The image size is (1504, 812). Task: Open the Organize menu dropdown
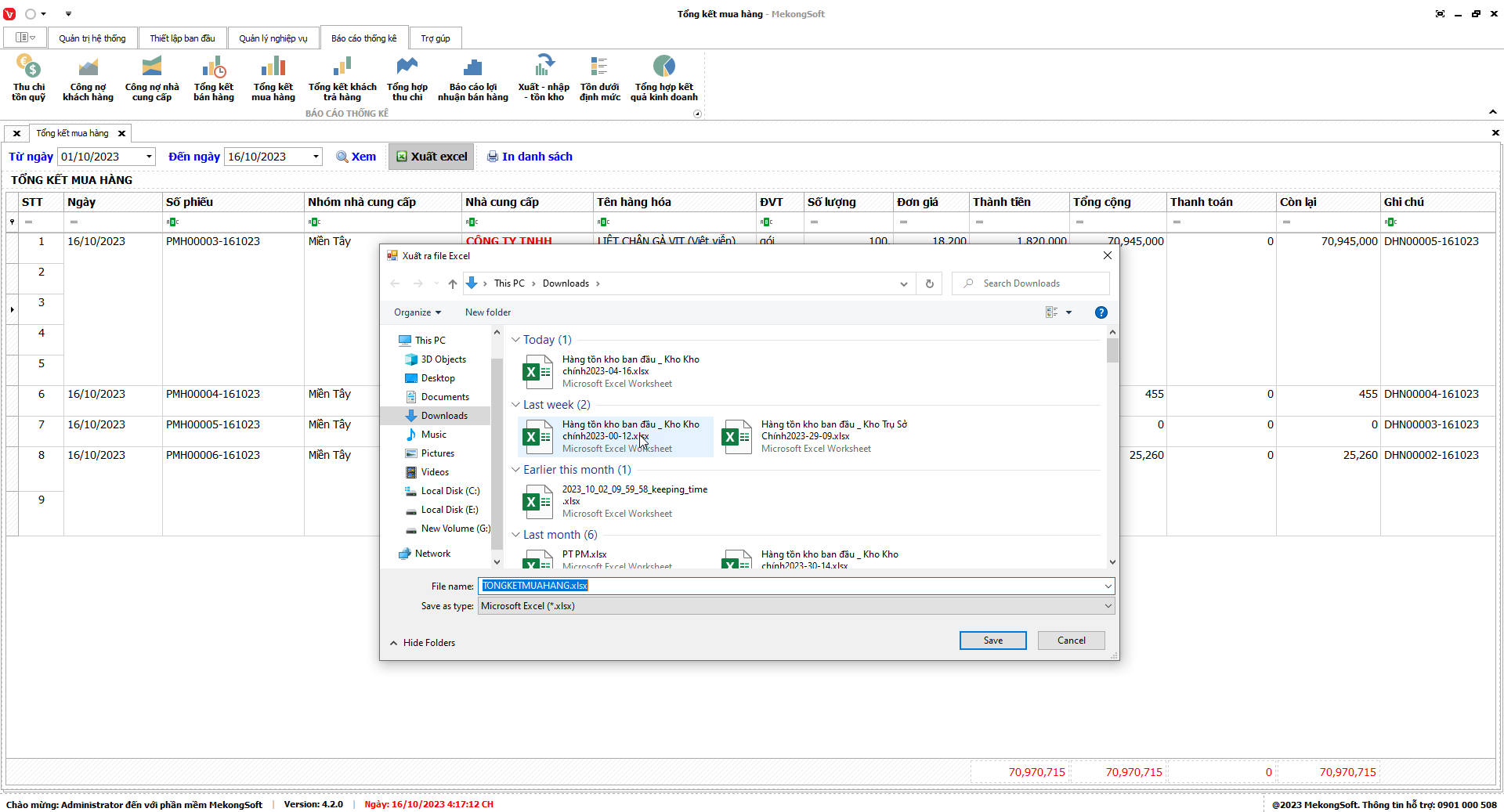tap(418, 312)
